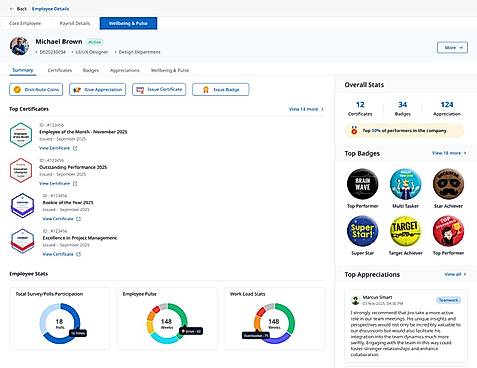This screenshot has width=477, height=368.
Task: View Certificate for Outstanding Performance 2025
Action: (x=58, y=183)
